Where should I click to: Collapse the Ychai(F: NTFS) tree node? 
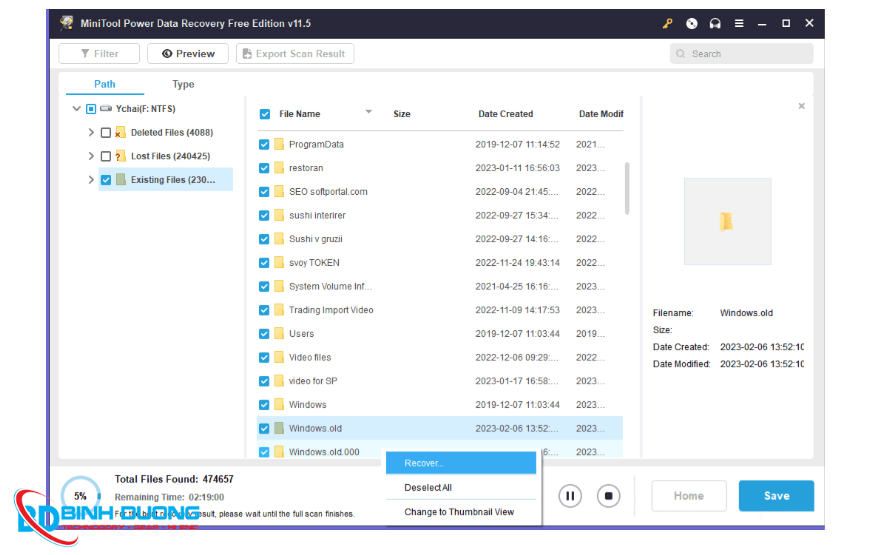tap(77, 109)
